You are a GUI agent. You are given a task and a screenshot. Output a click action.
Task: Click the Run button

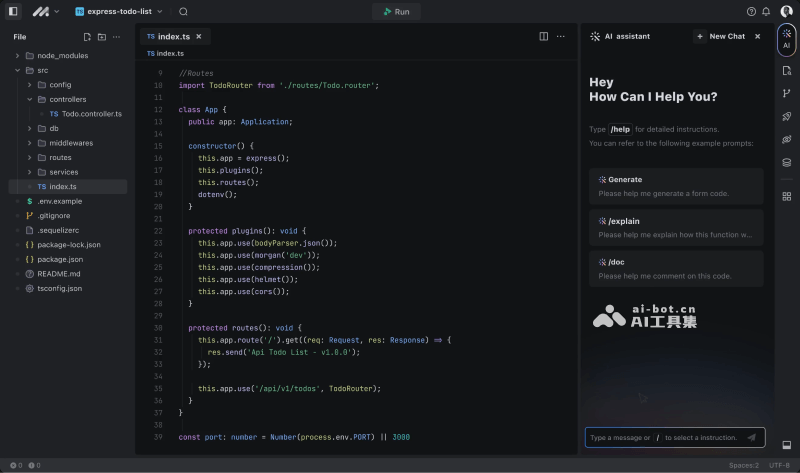point(396,12)
